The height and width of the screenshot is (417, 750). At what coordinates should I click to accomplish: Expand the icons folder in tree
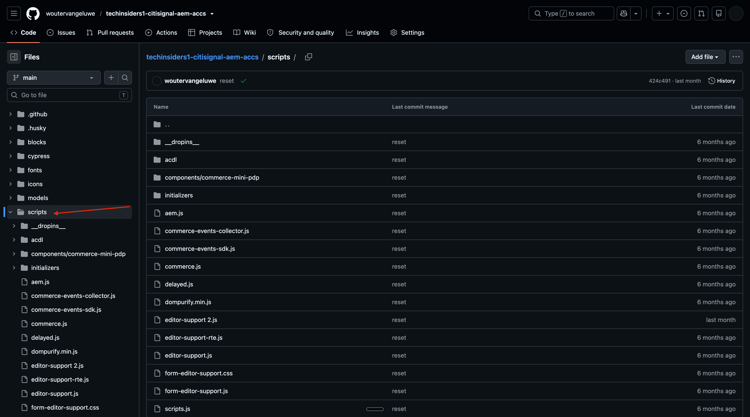coord(10,184)
